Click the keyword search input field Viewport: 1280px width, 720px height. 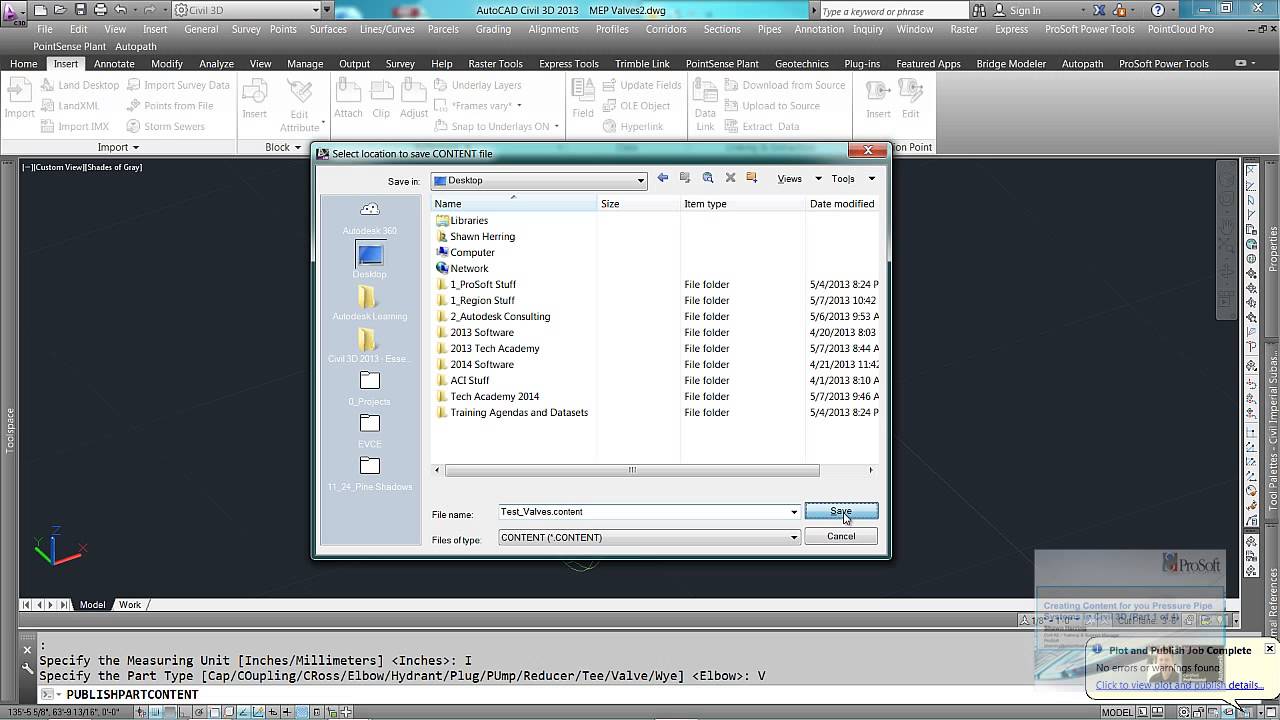[x=893, y=11]
